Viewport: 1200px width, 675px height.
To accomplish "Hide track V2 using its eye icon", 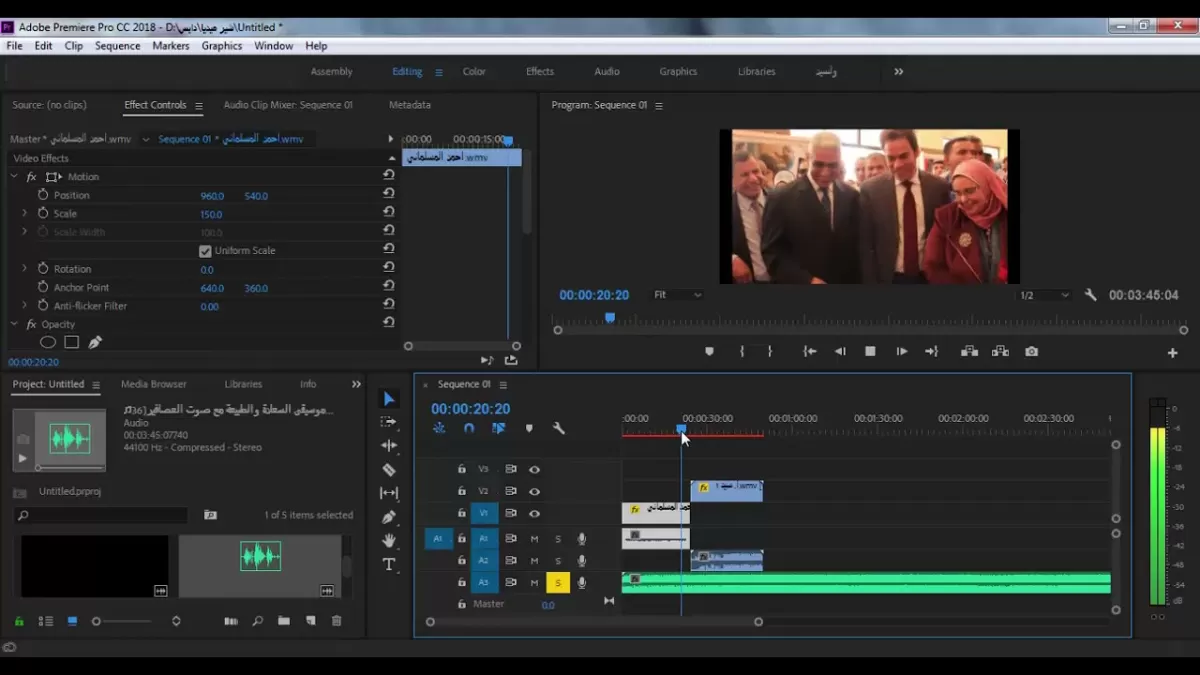I will pos(534,491).
